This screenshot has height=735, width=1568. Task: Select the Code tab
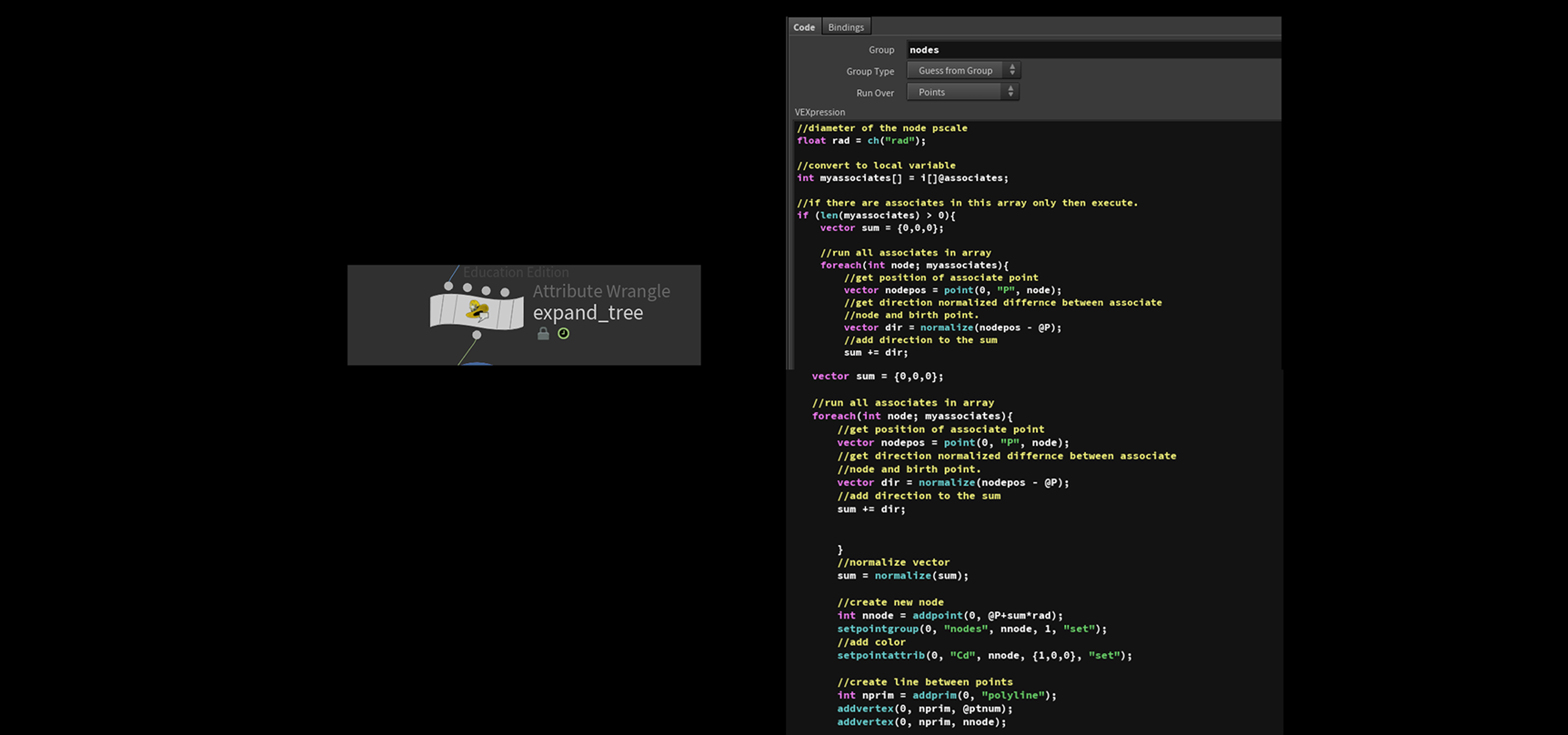pyautogui.click(x=804, y=27)
